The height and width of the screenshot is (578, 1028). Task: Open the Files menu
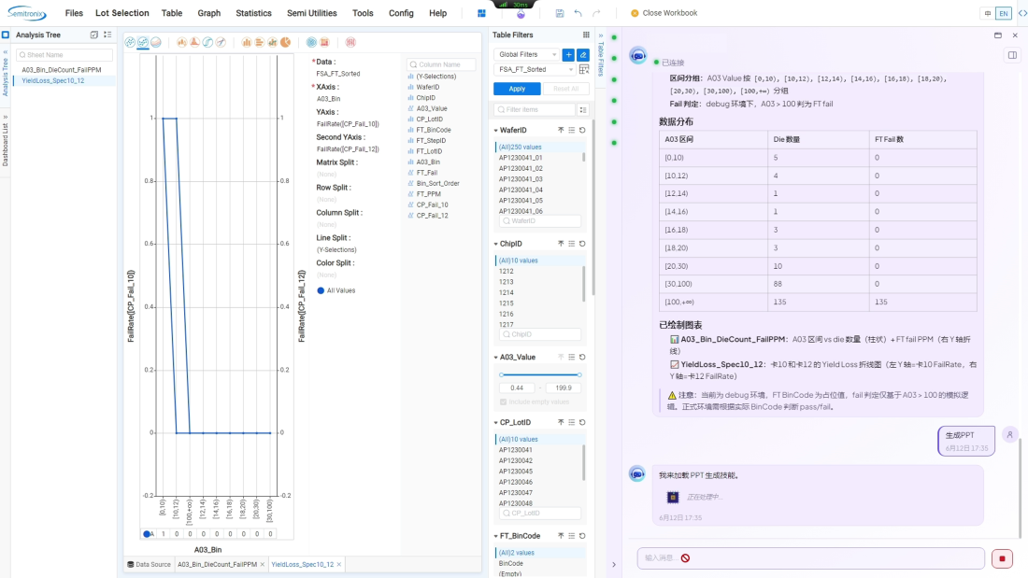tap(74, 13)
